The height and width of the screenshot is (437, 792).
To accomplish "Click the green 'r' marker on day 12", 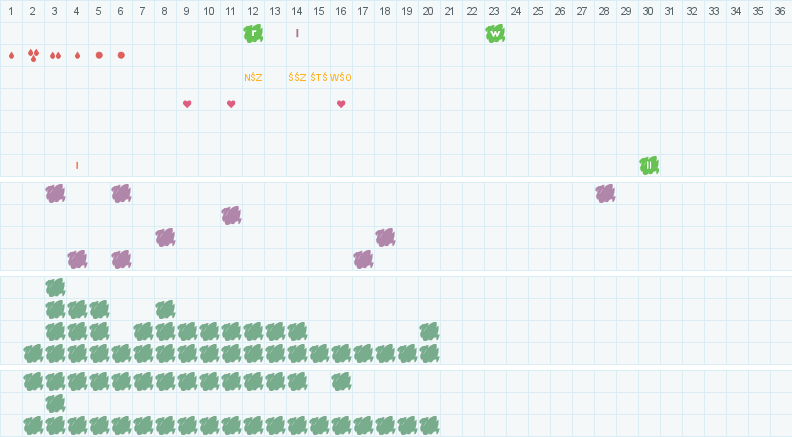I will point(253,33).
